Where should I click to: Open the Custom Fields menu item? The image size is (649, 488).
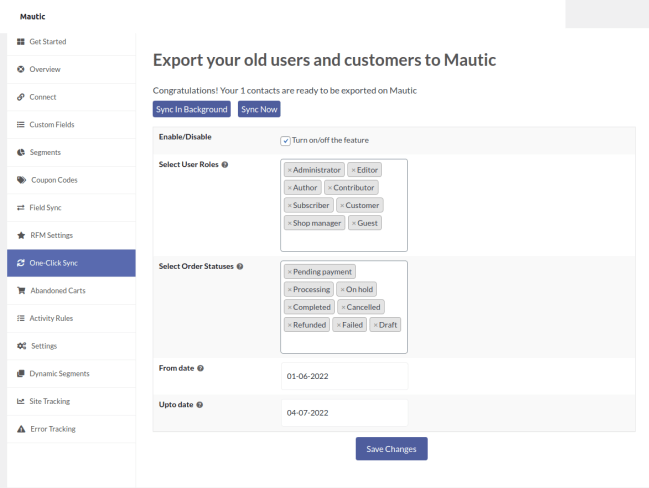coord(51,125)
